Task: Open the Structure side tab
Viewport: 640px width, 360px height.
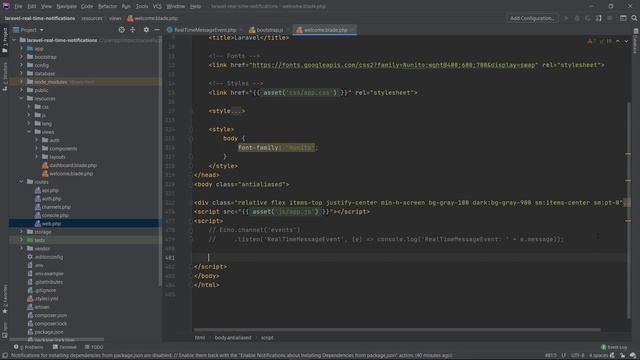Action: (x=5, y=76)
